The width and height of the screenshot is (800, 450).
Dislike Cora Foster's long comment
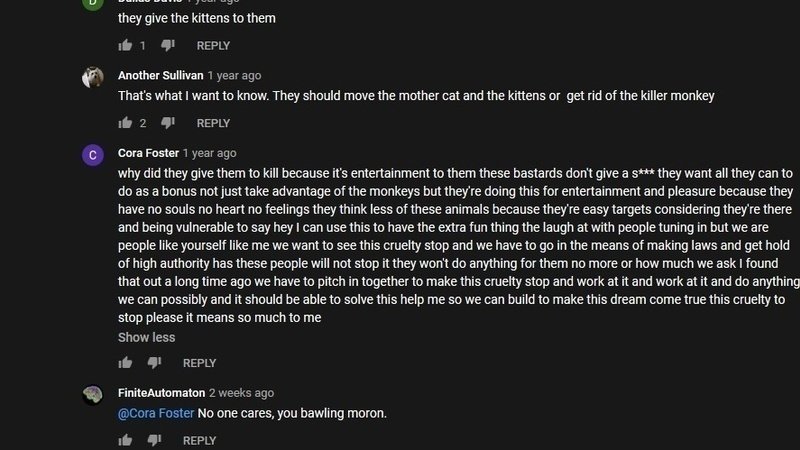154,363
